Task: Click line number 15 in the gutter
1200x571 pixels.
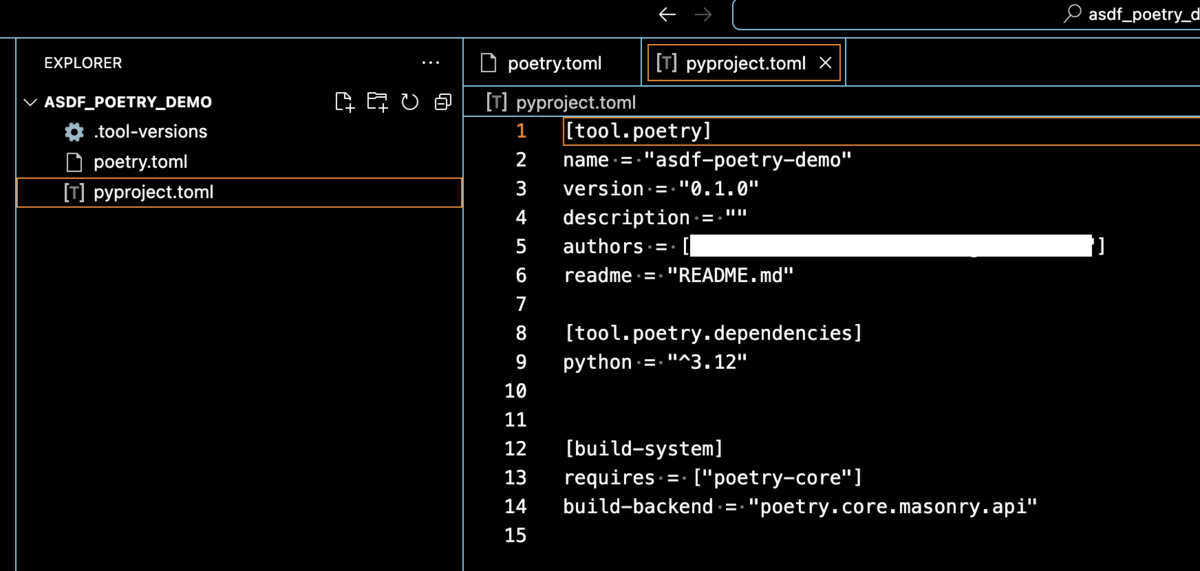Action: tap(515, 536)
